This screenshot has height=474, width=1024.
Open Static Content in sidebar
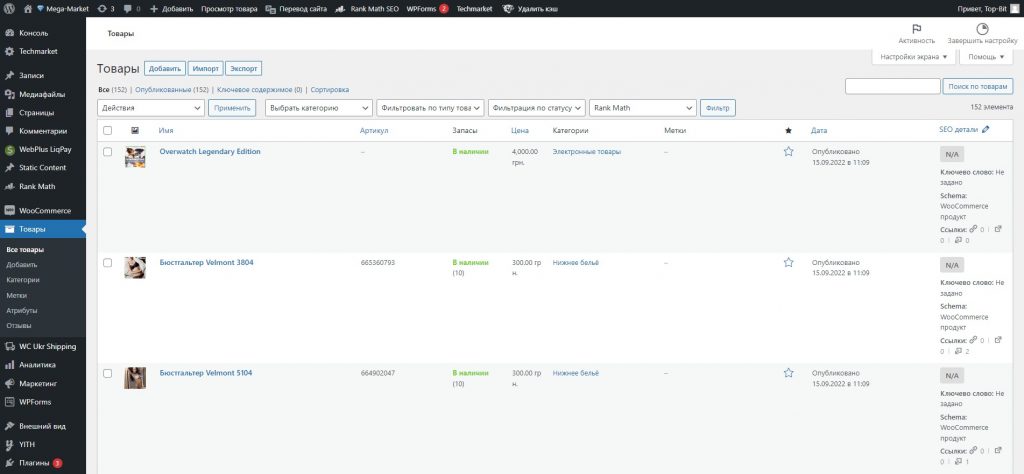43,167
